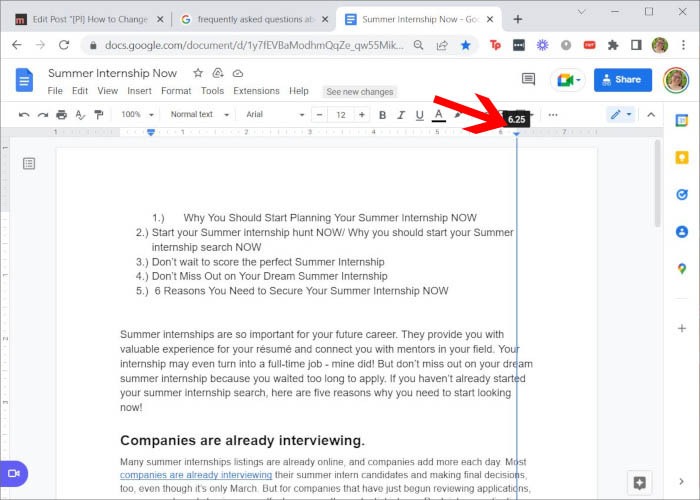Collapse the menus with the up chevron
700x500 pixels.
tap(651, 115)
